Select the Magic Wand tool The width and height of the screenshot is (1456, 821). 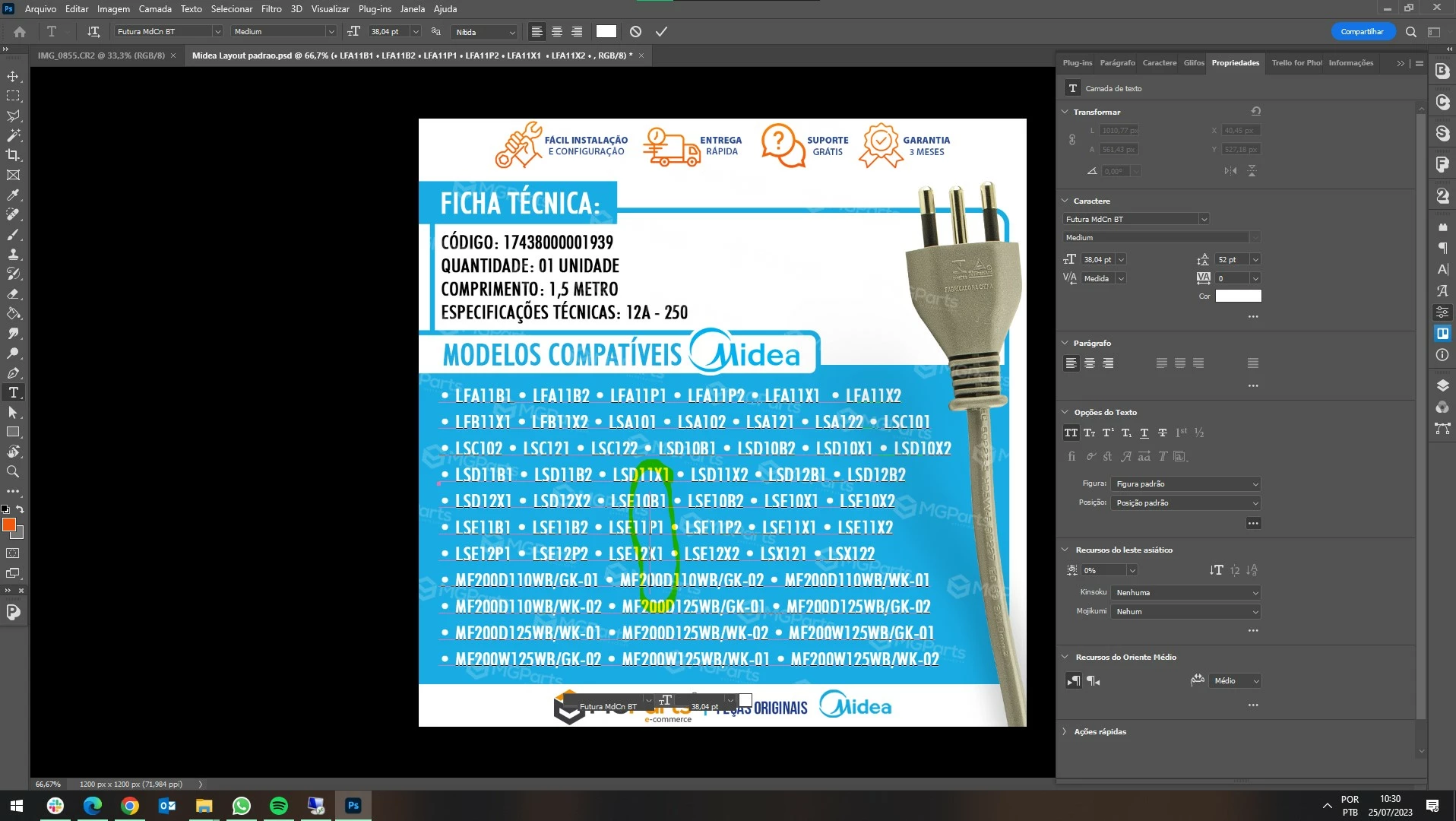[x=13, y=136]
